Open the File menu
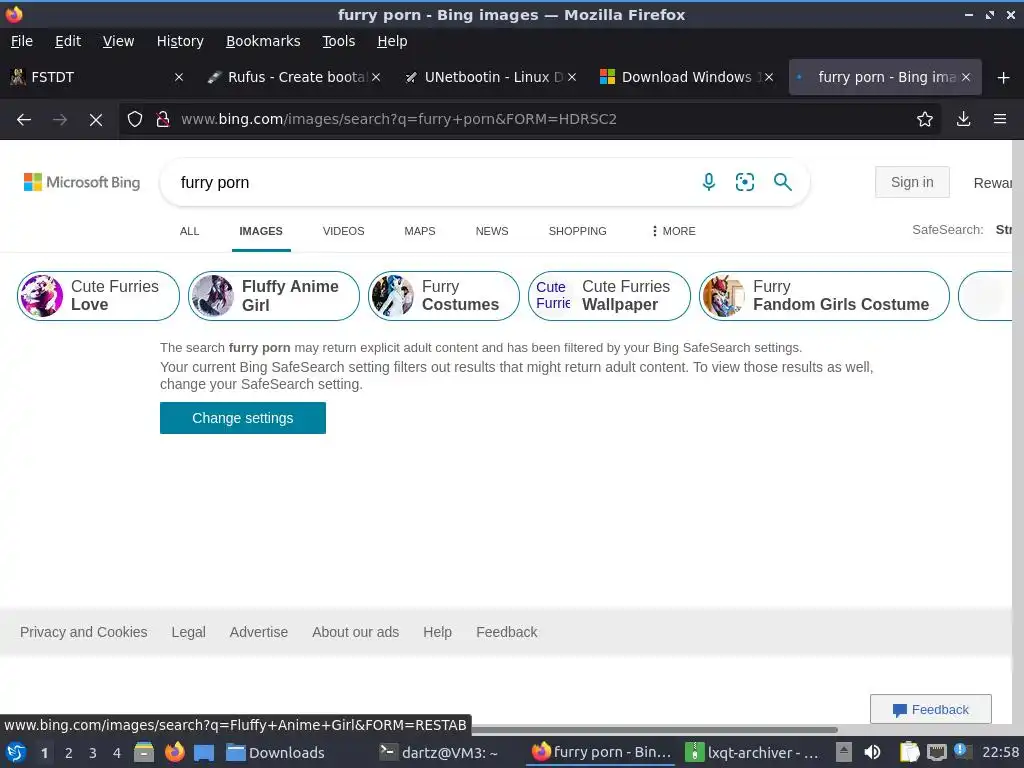 [x=22, y=41]
